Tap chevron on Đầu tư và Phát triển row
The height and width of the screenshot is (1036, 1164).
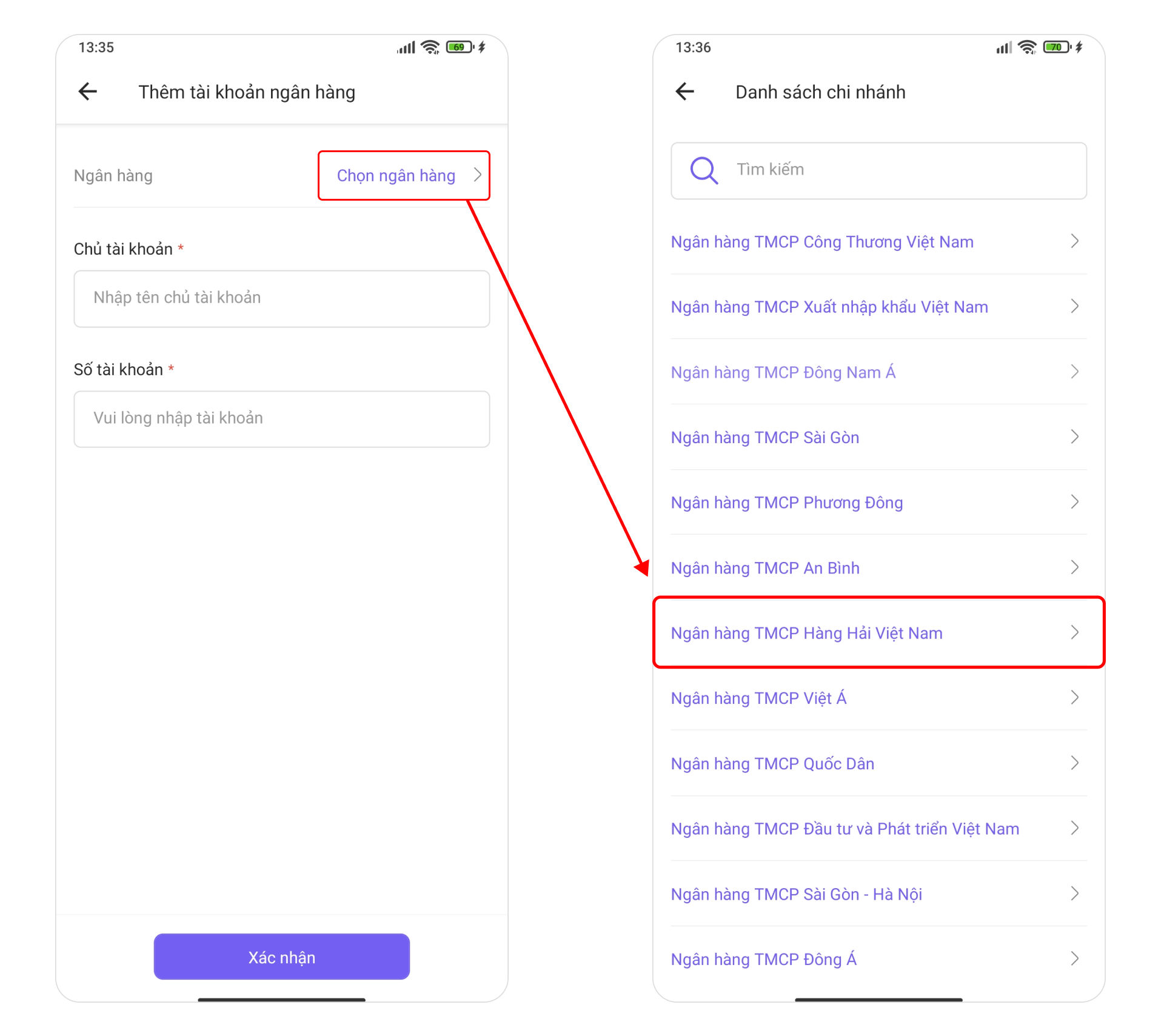click(1075, 828)
